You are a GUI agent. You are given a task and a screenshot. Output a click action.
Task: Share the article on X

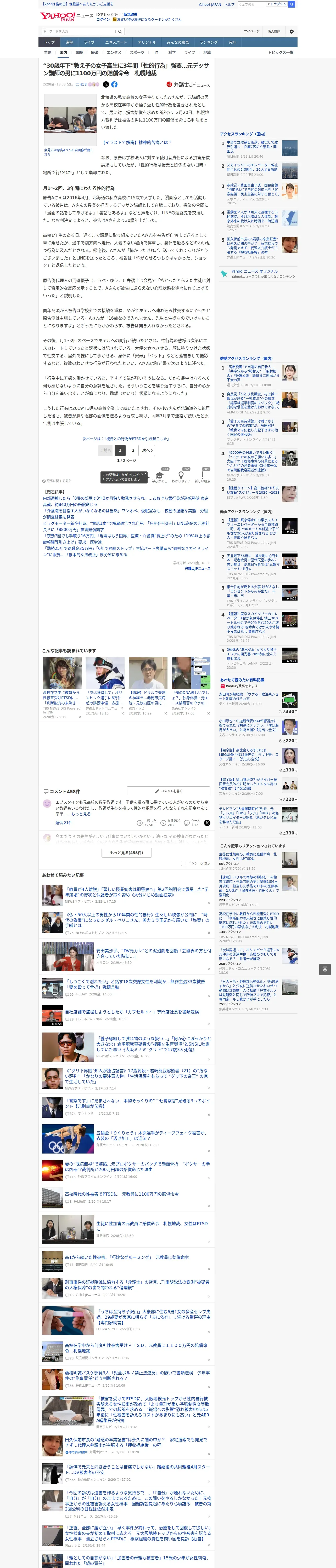point(106,85)
